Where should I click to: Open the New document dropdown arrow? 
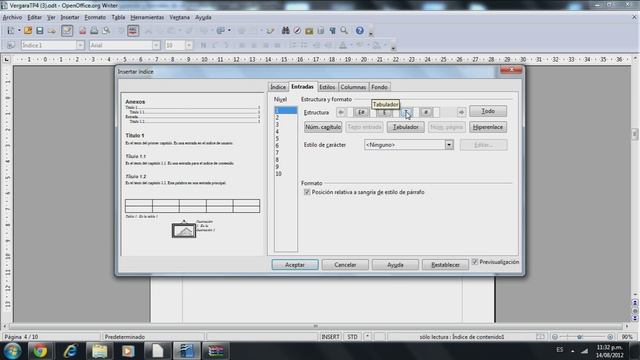click(19, 31)
